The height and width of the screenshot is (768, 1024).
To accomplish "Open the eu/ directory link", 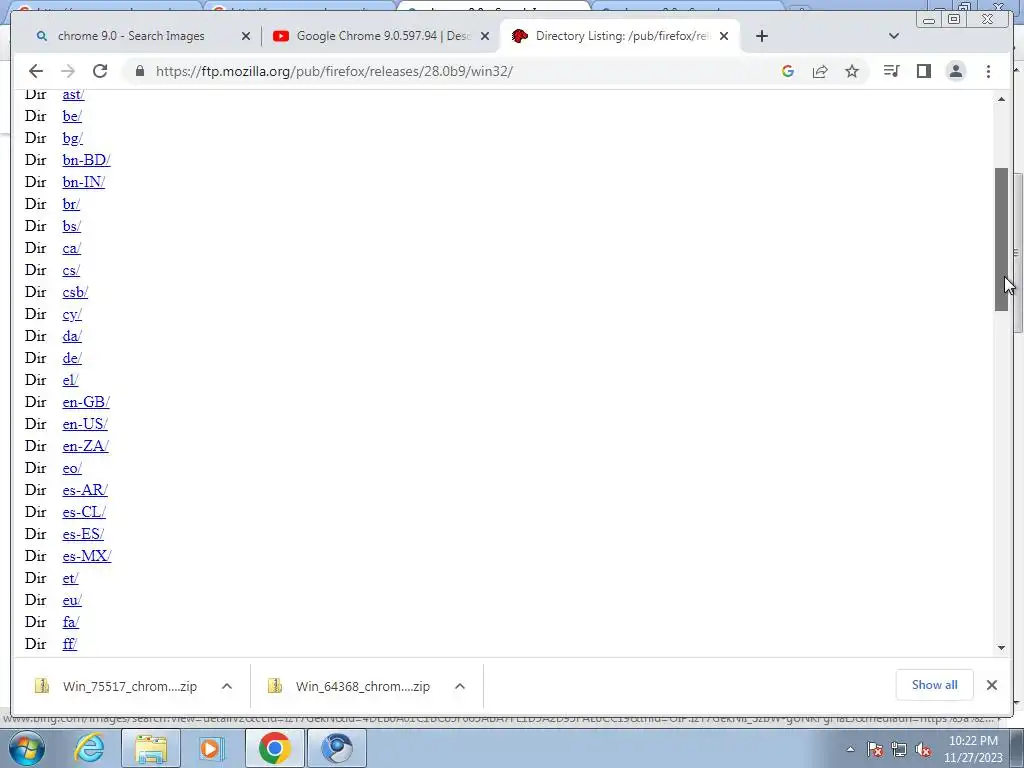I will (72, 600).
